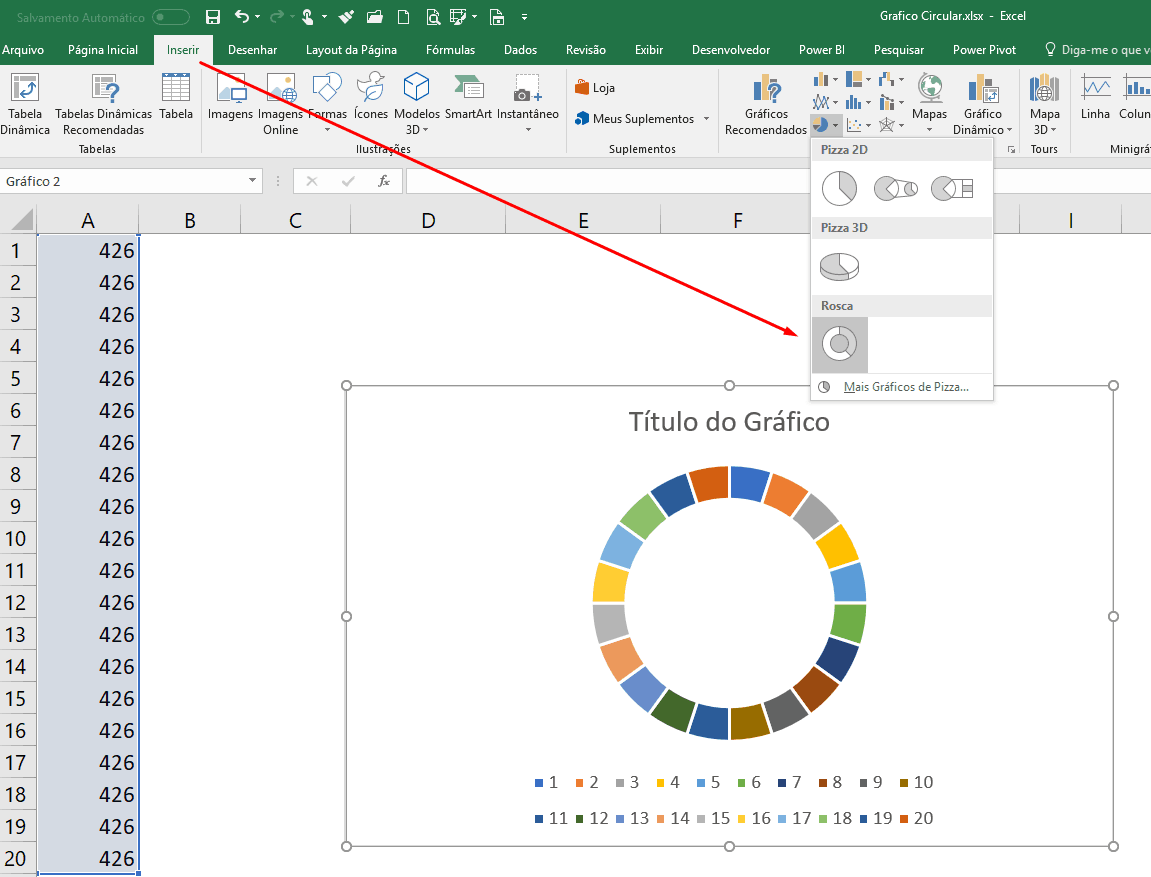Select the Rosca doughnut chart option
Image resolution: width=1151 pixels, height=877 pixels.
coord(839,344)
